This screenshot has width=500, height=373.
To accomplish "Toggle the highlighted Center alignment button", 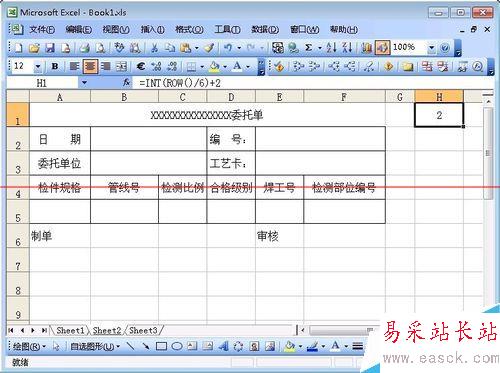I will pyautogui.click(x=90, y=66).
